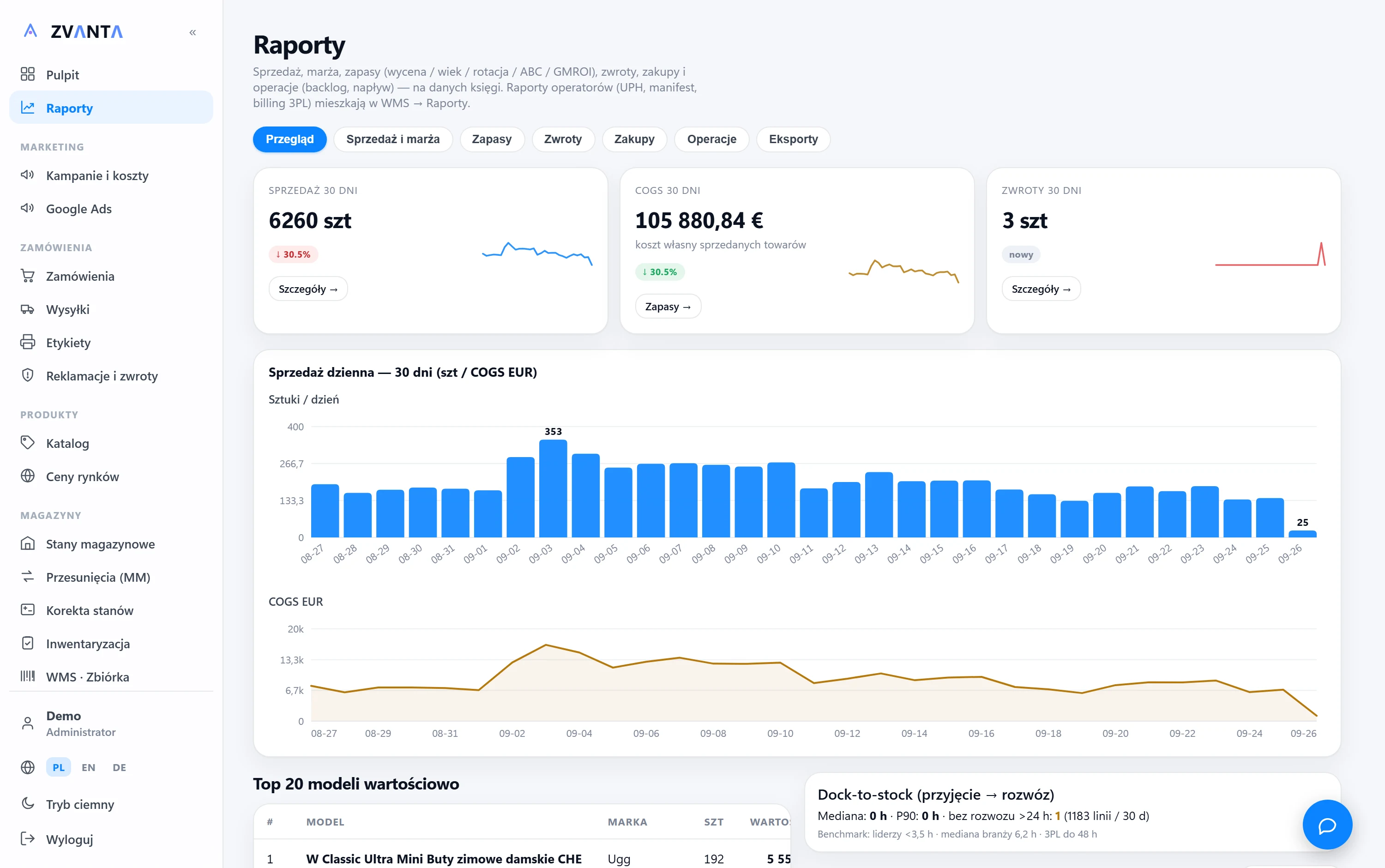Viewport: 1385px width, 868px height.
Task: Open the Eksporty tab
Action: (x=793, y=139)
